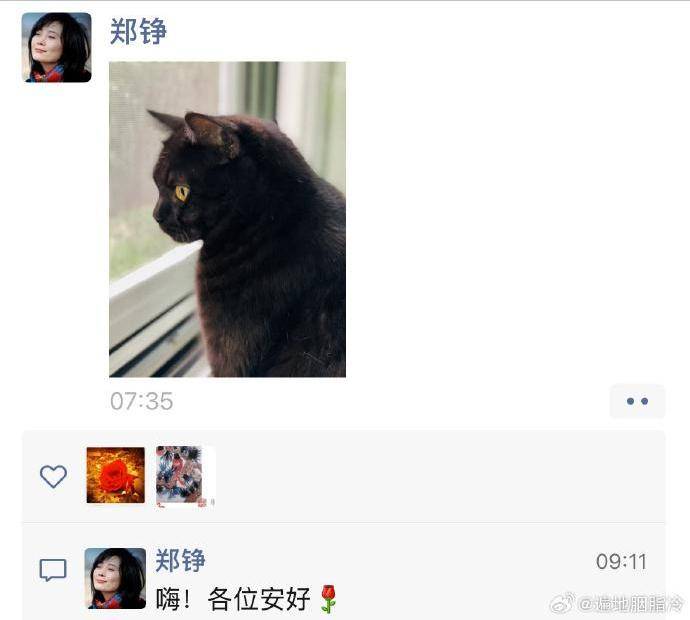The image size is (690, 620).
Task: Open the commenter's avatar next to 09:11 comment
Action: [x=115, y=578]
